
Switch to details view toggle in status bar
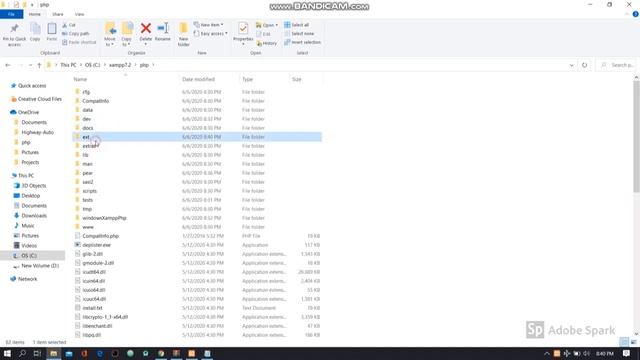(624, 342)
